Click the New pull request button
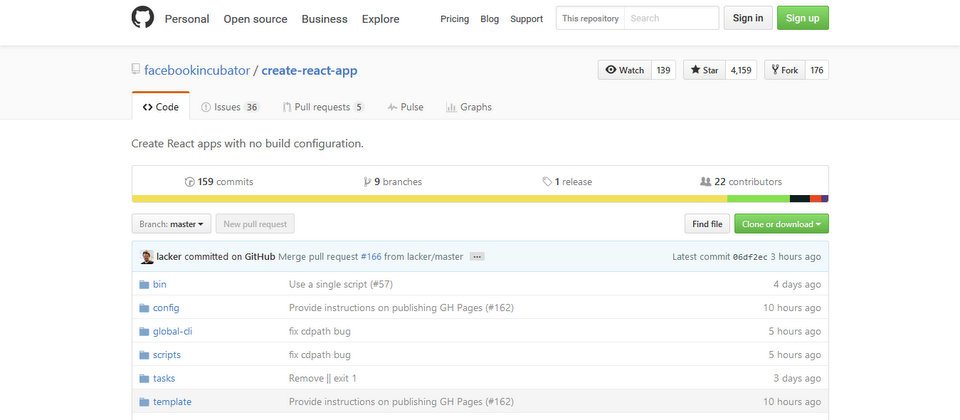Screen dimensions: 960x420 (x=255, y=224)
